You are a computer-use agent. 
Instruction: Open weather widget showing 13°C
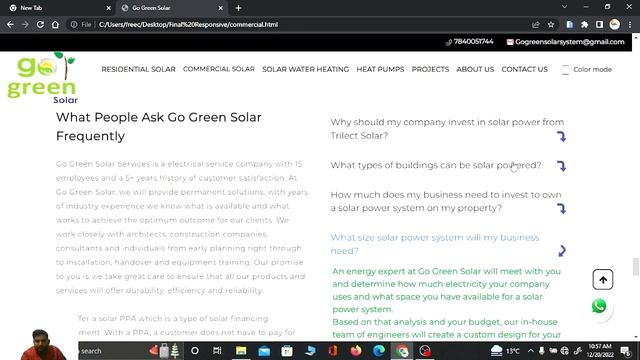(505, 351)
